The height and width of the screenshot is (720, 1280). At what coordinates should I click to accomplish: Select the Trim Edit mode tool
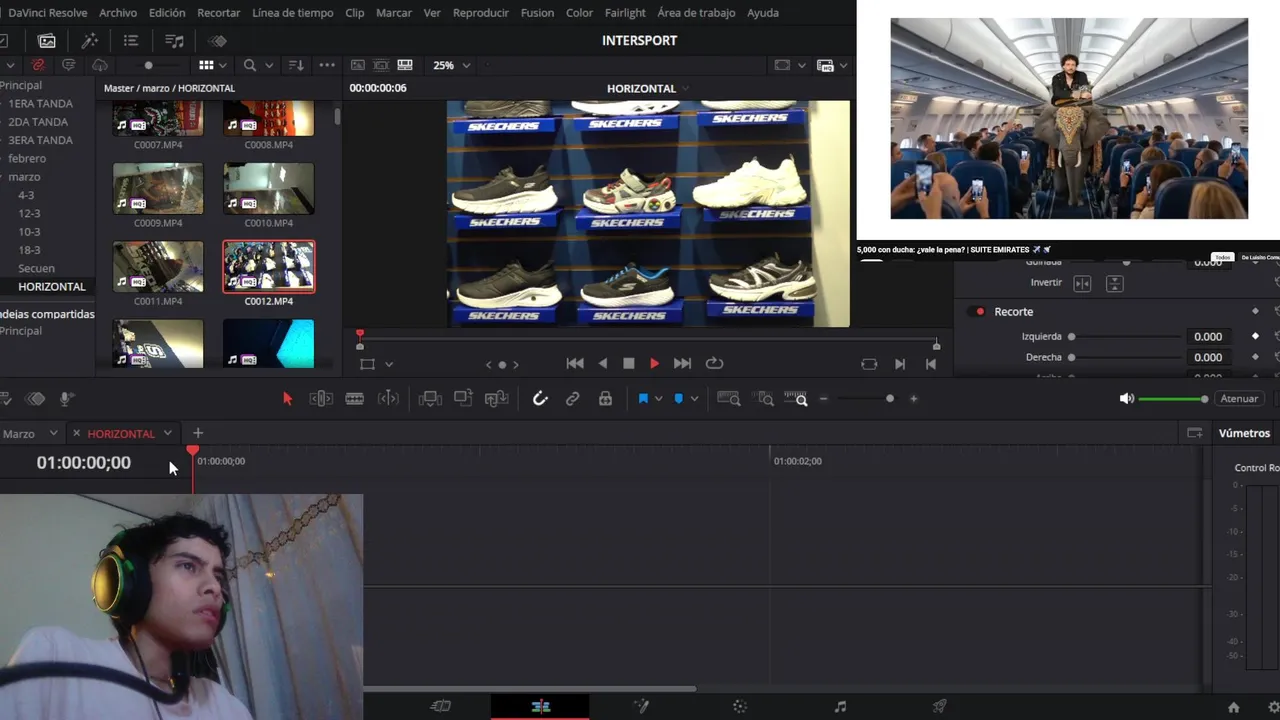point(321,398)
